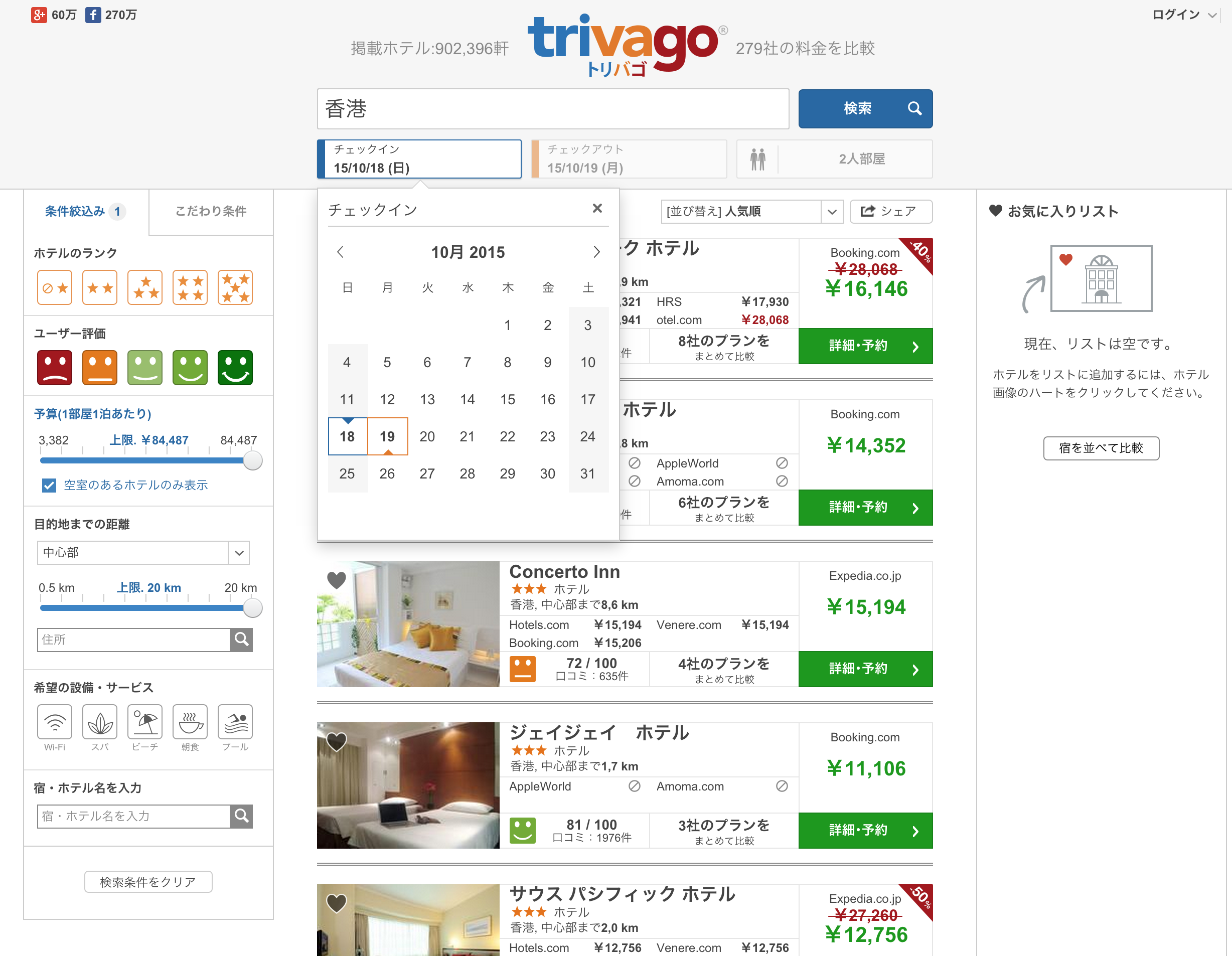1232x956 pixels.
Task: Expand 8社のプランをまとめて比較
Action: pyautogui.click(x=724, y=347)
